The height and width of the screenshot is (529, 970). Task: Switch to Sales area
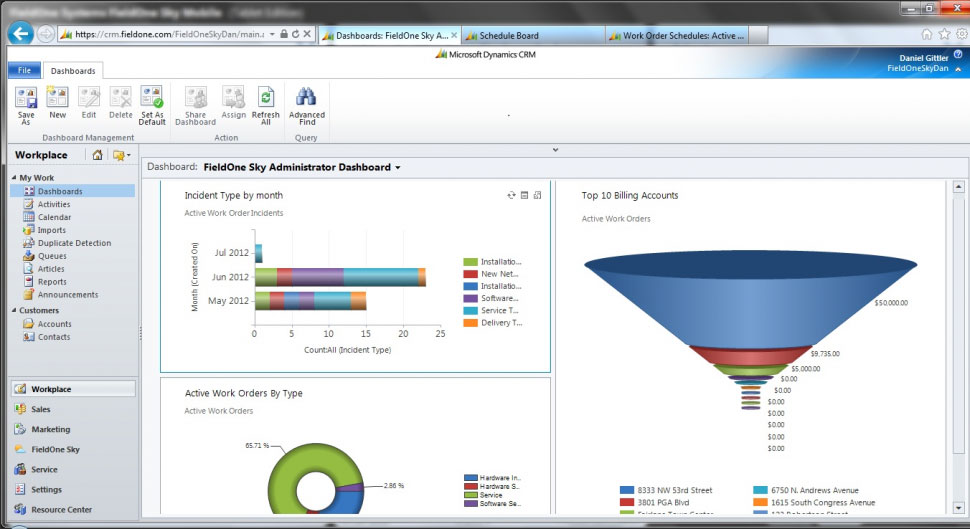tap(73, 409)
